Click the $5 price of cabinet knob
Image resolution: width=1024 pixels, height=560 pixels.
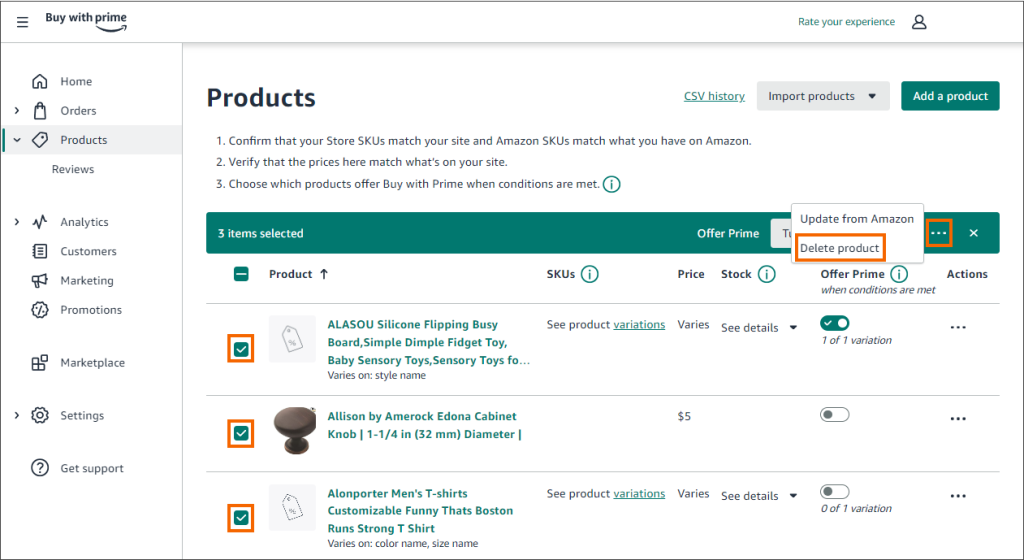pos(684,416)
